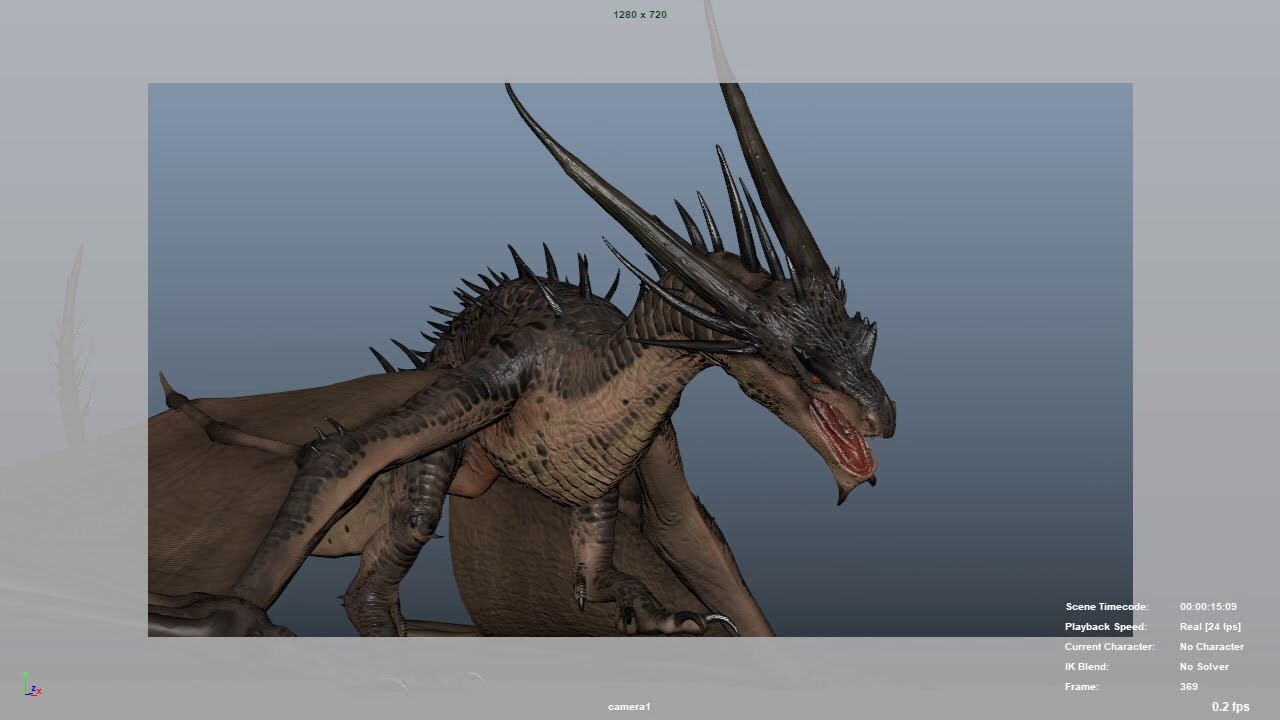Click the No Character value text
Image resolution: width=1280 pixels, height=720 pixels.
click(x=1211, y=646)
